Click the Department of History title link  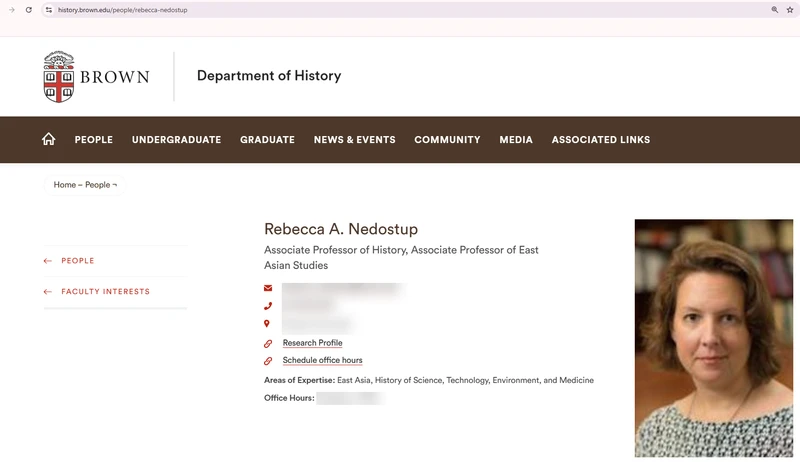(269, 75)
